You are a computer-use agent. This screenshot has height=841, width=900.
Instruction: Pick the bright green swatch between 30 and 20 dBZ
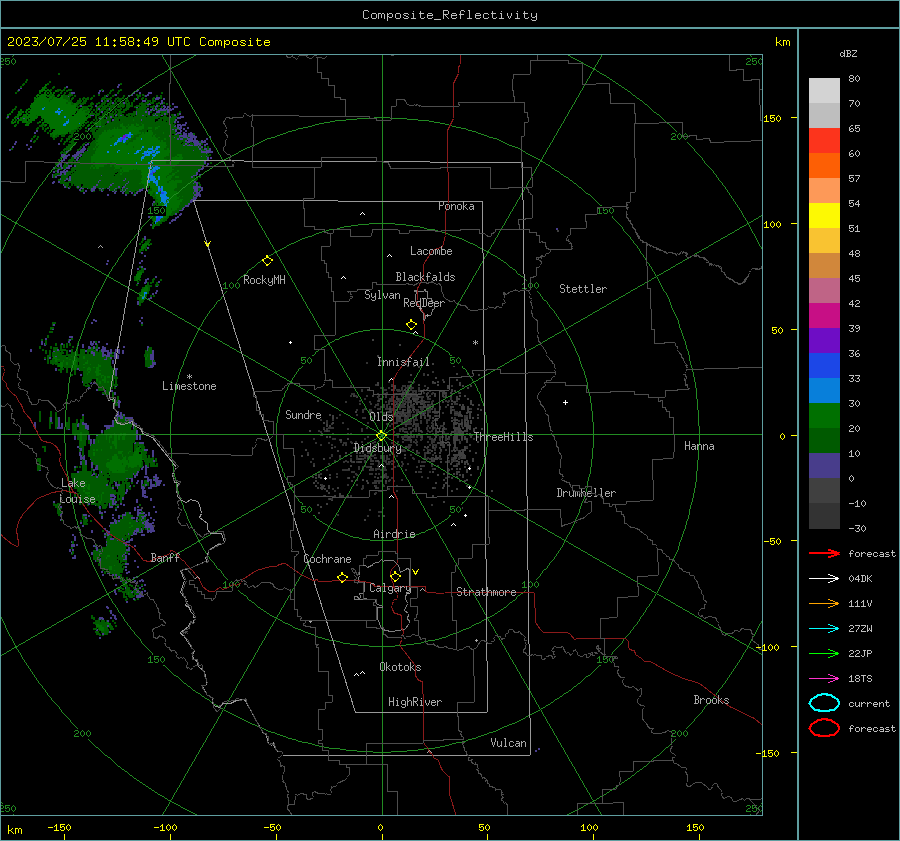(x=824, y=416)
